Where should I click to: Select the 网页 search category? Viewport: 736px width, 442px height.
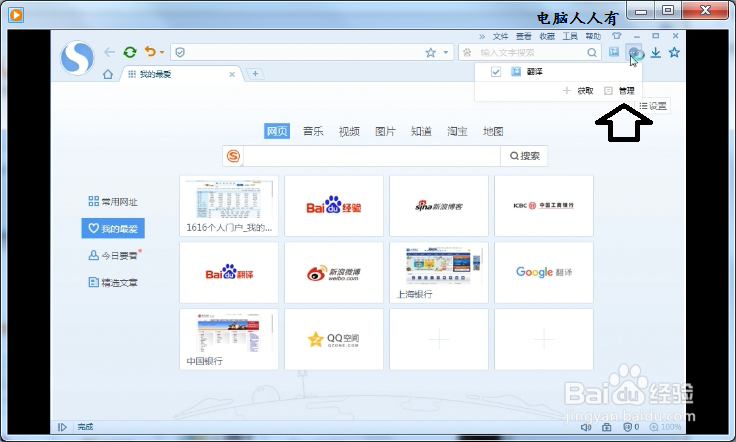[x=277, y=131]
